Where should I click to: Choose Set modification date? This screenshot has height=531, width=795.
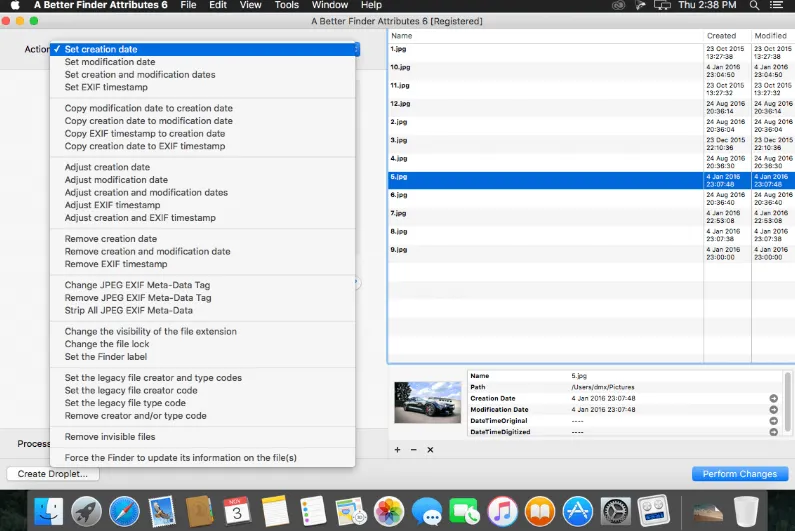(x=203, y=62)
